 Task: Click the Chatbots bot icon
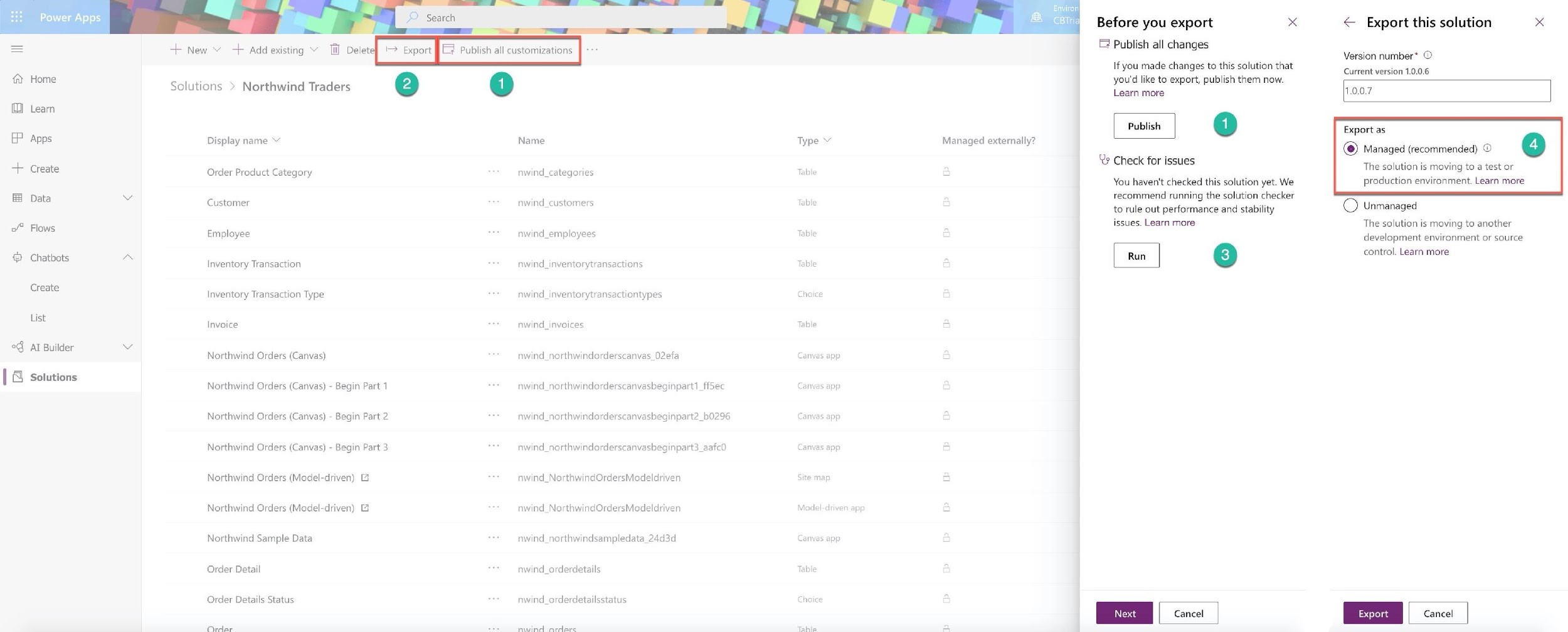tap(18, 257)
